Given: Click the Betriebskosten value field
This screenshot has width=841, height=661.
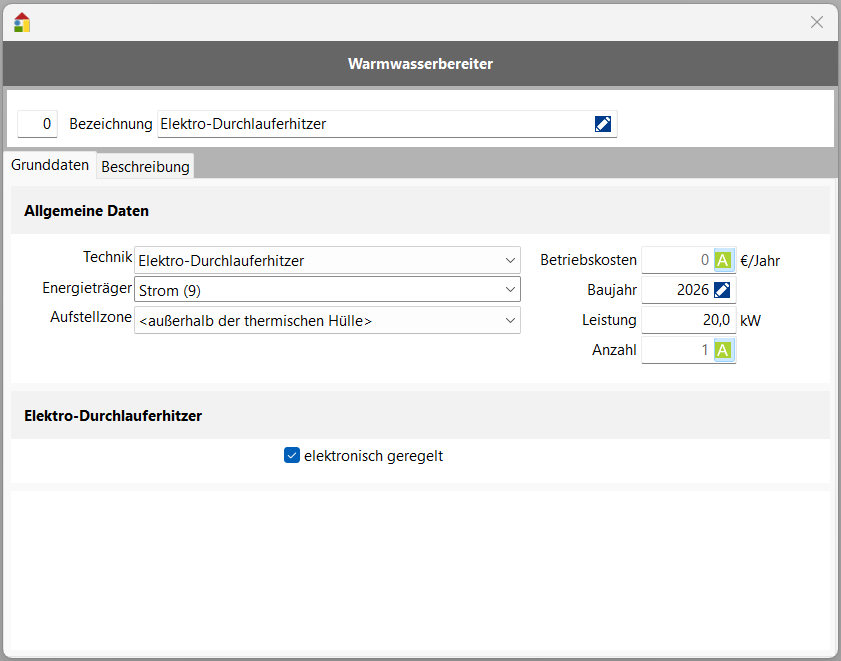Looking at the screenshot, I should click(x=676, y=260).
